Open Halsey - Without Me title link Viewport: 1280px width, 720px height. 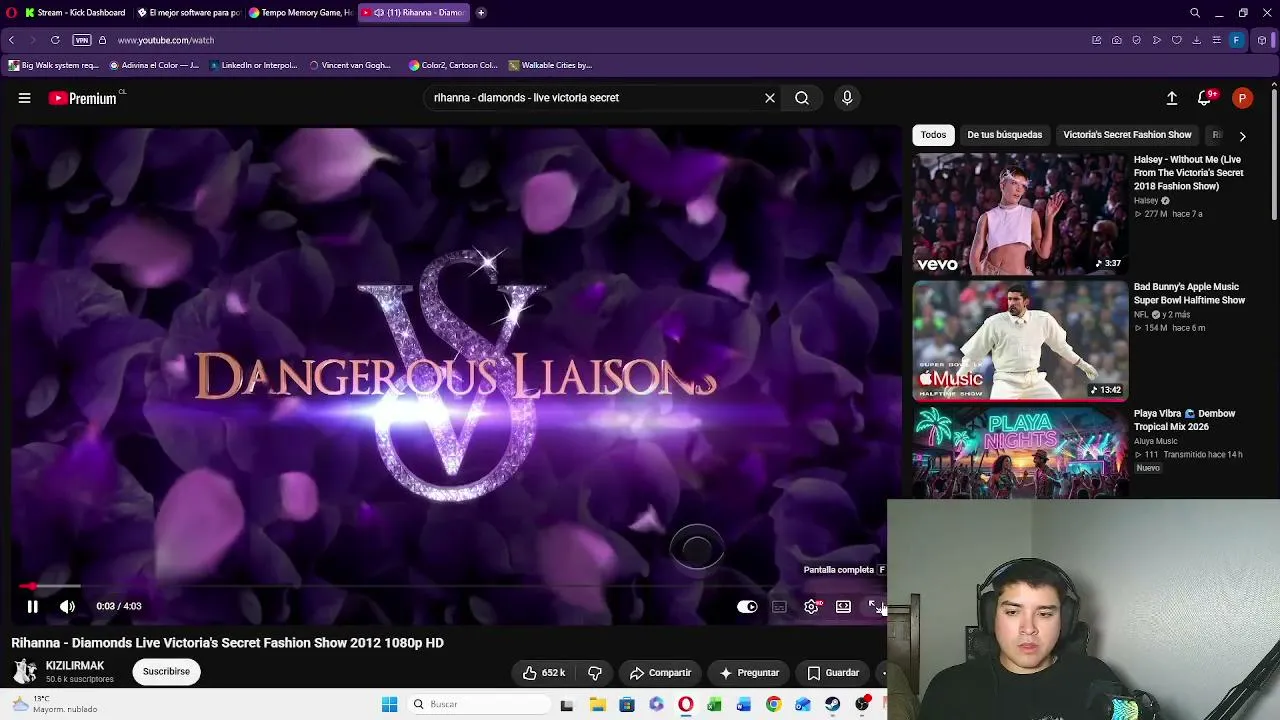point(1189,173)
